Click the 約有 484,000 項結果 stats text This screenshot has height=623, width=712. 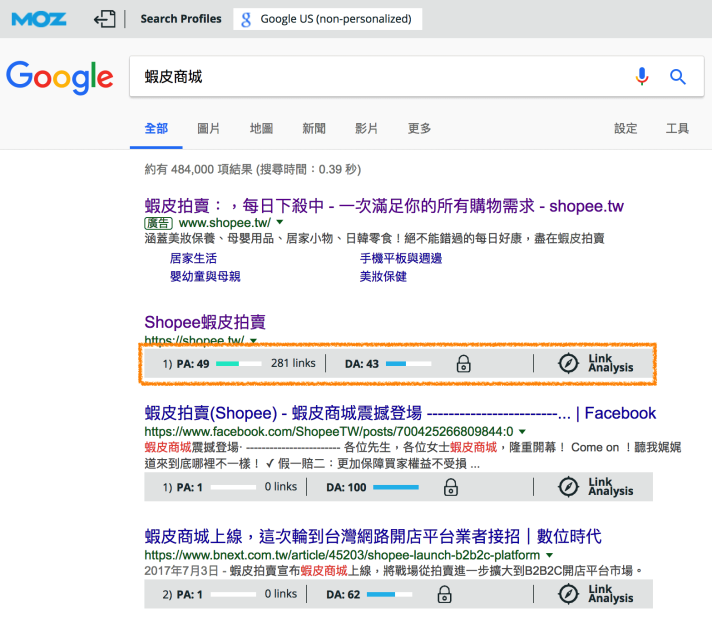(252, 169)
